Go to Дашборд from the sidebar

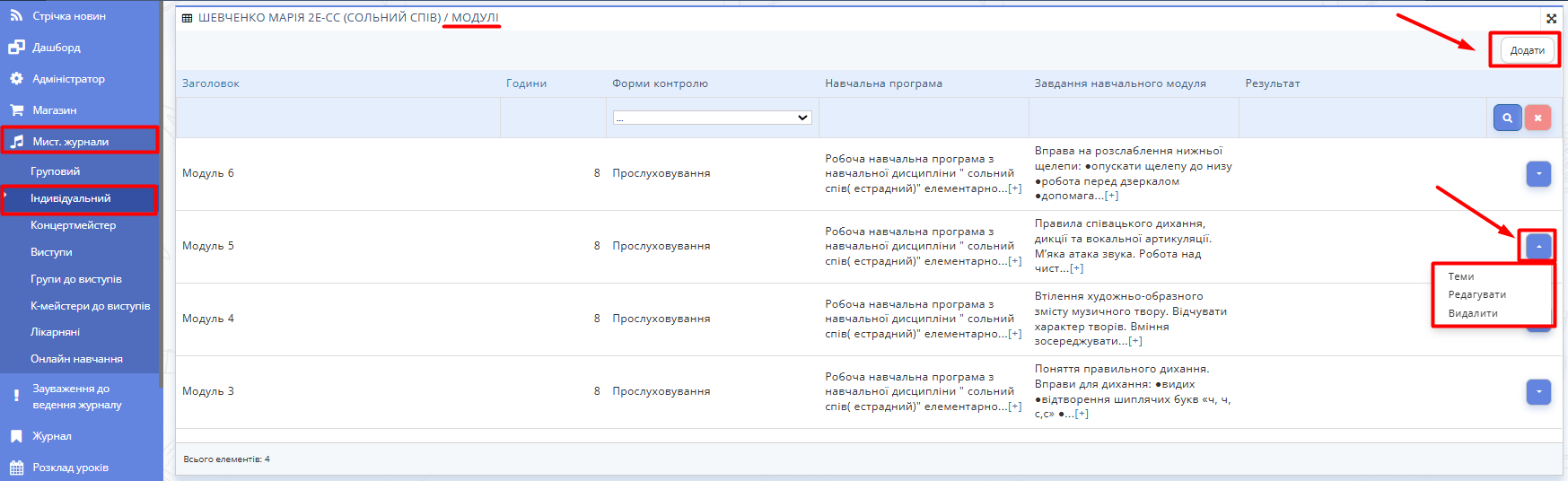click(57, 48)
